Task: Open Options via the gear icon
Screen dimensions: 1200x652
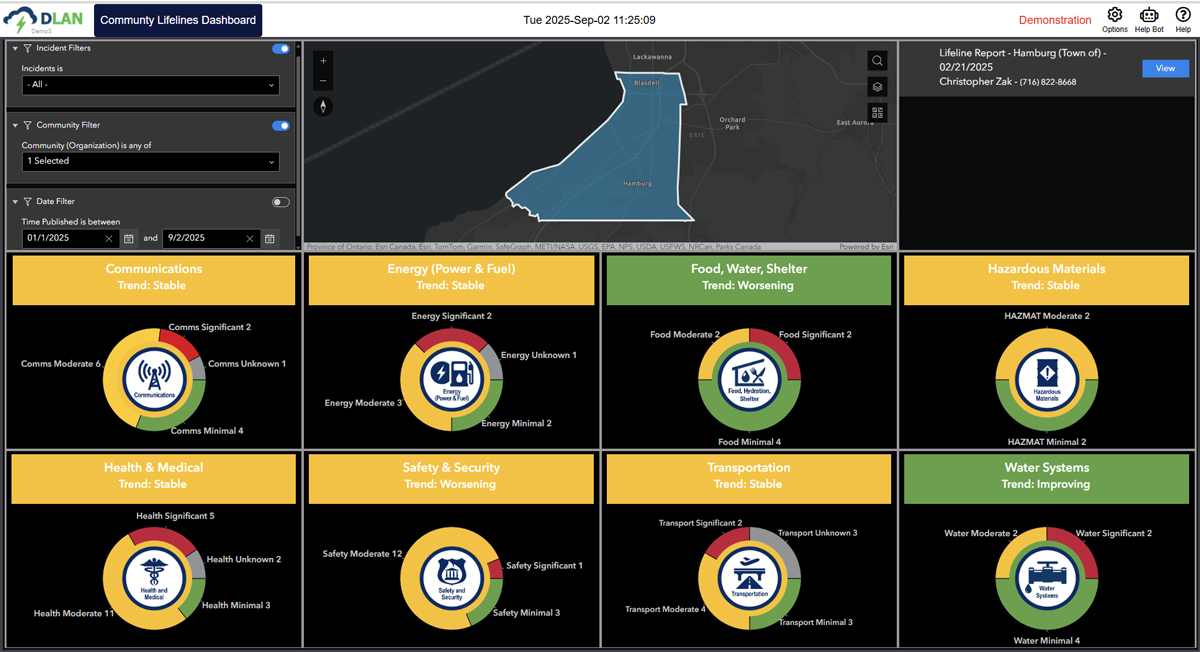Action: (x=1114, y=16)
